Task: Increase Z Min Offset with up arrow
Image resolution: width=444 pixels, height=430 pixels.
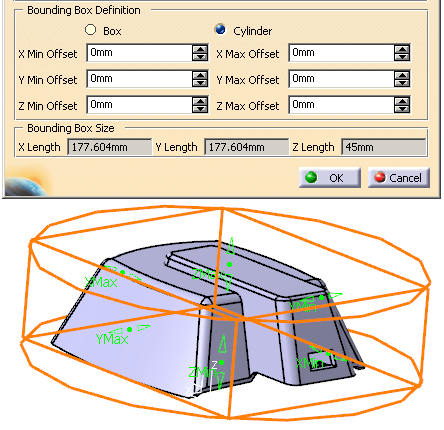Action: [x=200, y=101]
